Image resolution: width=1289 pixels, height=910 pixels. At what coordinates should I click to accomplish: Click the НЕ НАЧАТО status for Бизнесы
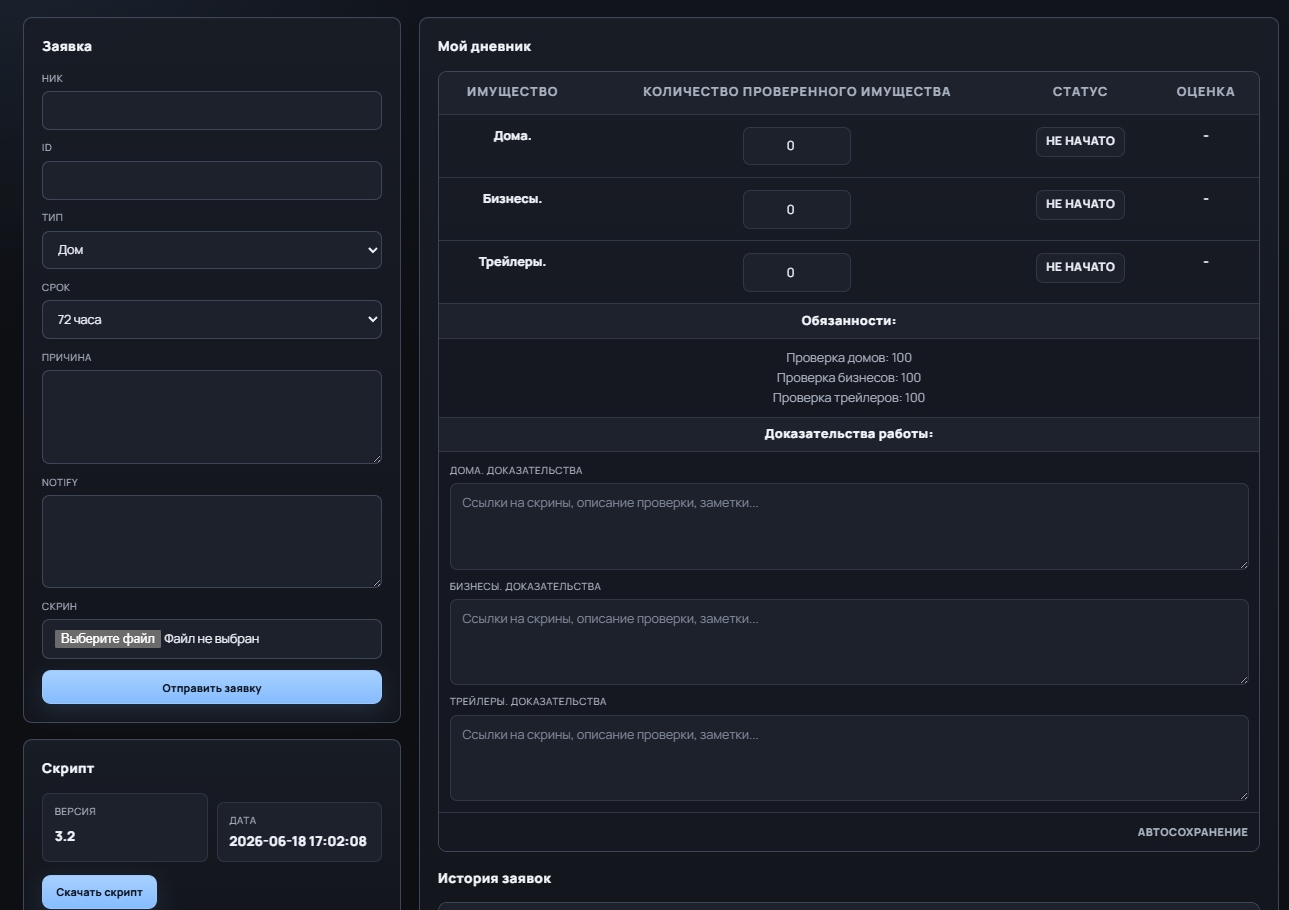[x=1080, y=204]
